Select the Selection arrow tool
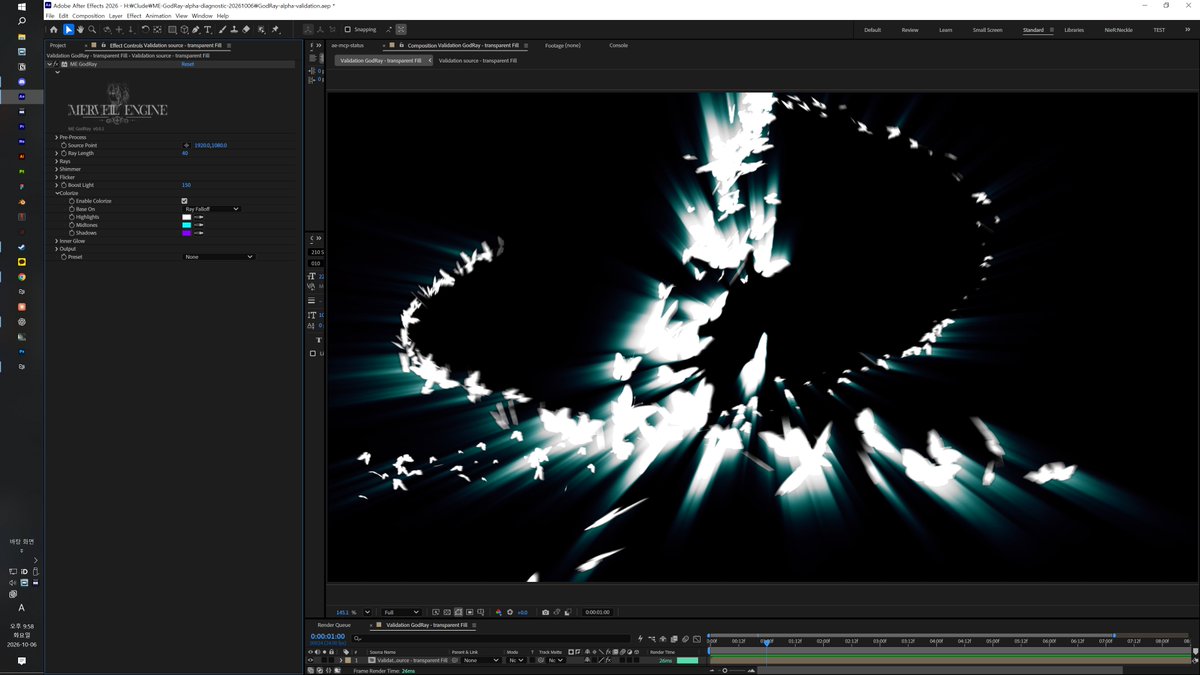 (68, 30)
